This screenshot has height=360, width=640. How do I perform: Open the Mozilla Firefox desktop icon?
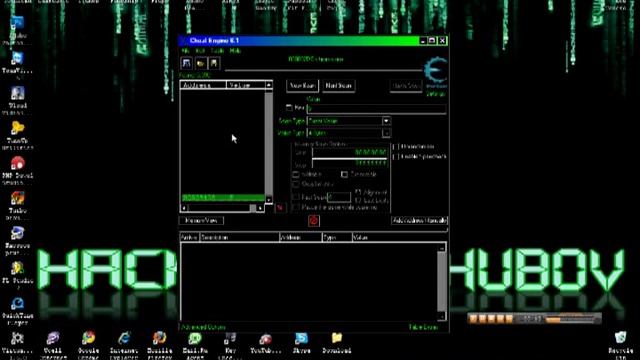pyautogui.click(x=159, y=339)
